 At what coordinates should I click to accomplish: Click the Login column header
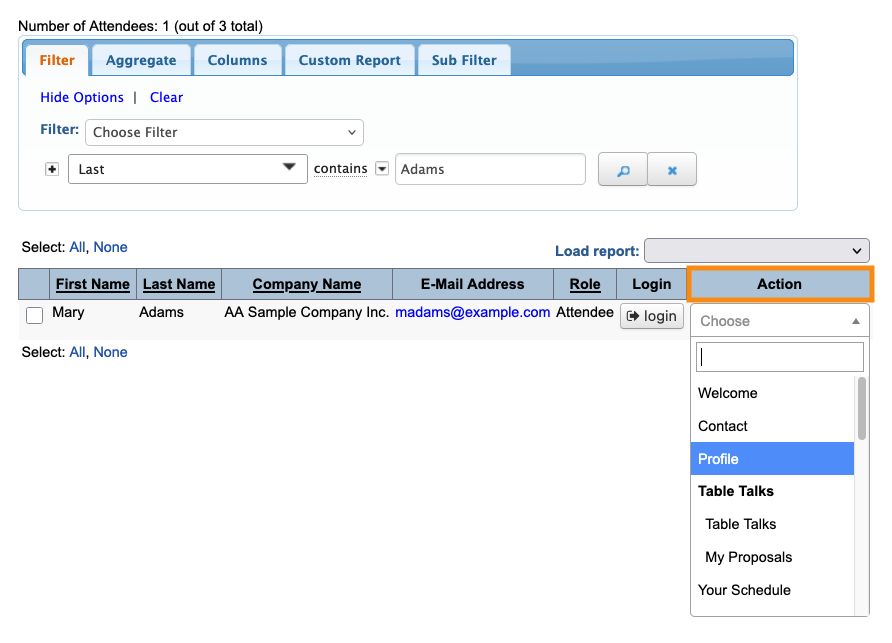point(651,284)
